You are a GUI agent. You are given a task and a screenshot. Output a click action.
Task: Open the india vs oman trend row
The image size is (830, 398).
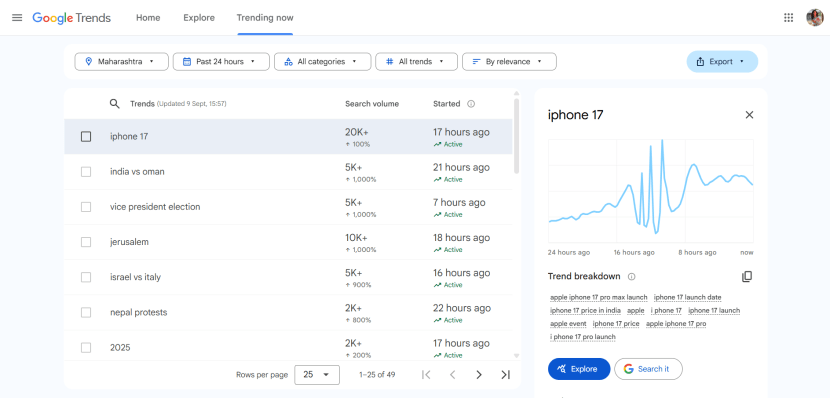coord(288,171)
